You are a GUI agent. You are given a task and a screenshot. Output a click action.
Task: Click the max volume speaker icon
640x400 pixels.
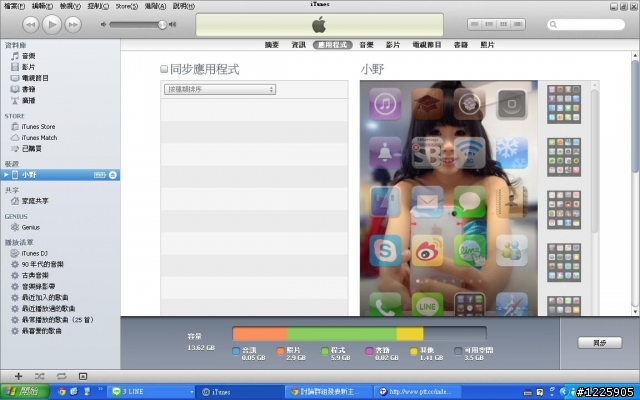pyautogui.click(x=172, y=24)
